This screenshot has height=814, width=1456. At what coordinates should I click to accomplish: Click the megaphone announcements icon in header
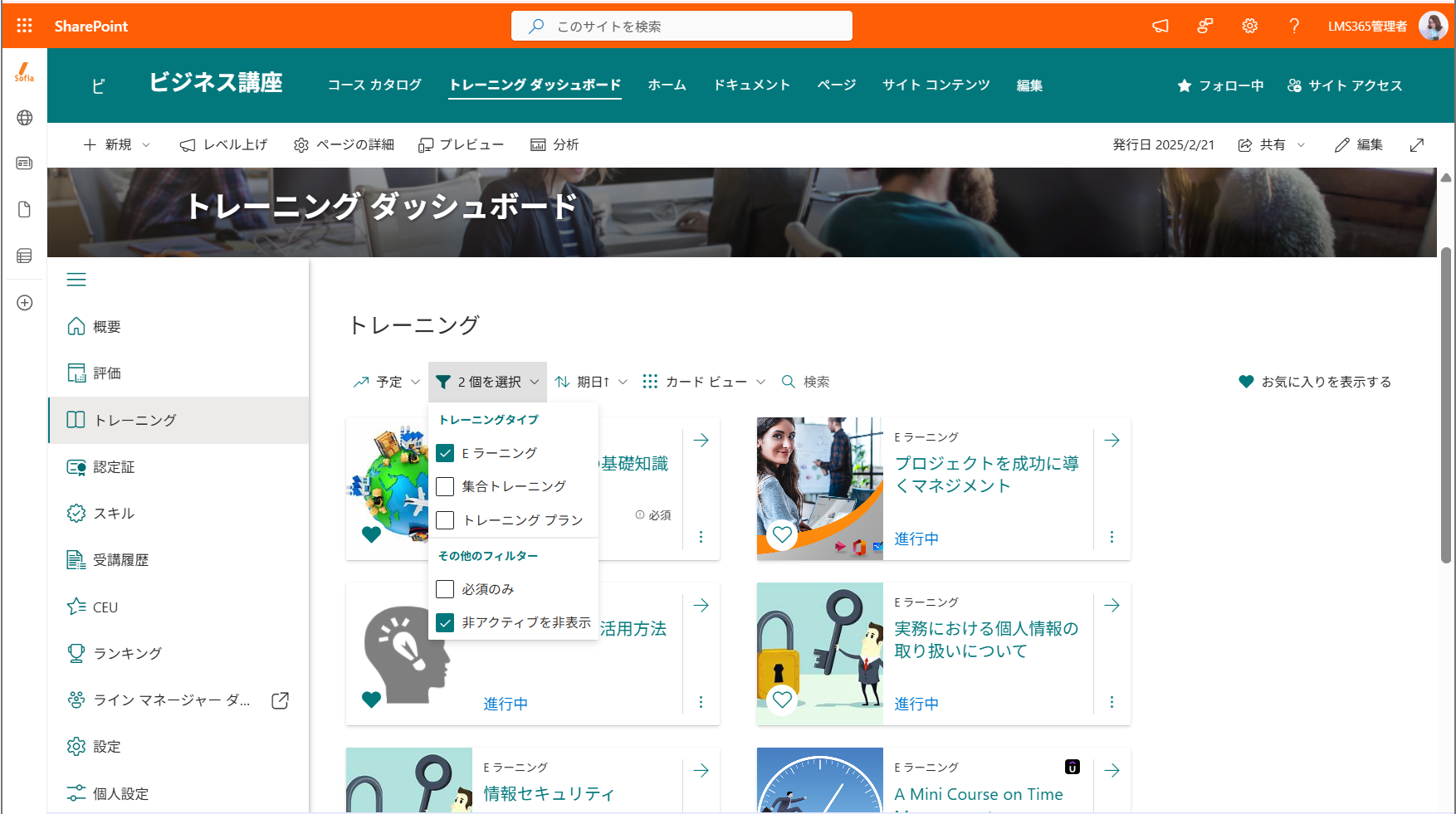pyautogui.click(x=1160, y=26)
